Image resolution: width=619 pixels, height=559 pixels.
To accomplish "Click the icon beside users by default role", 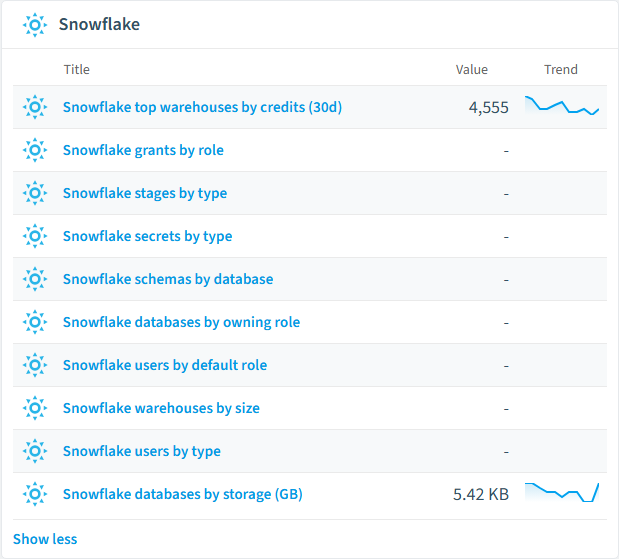I will (35, 365).
